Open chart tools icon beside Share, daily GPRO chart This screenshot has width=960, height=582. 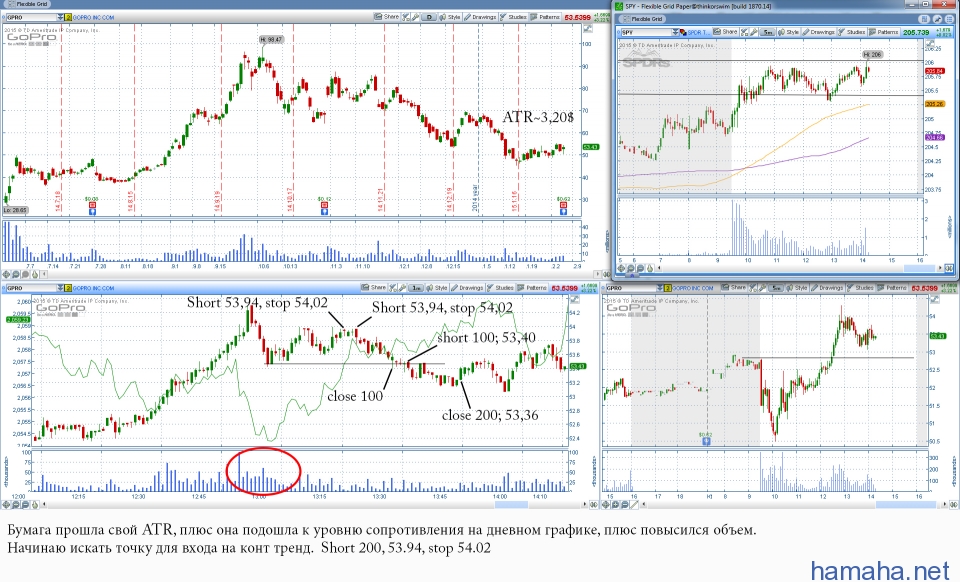coord(405,17)
